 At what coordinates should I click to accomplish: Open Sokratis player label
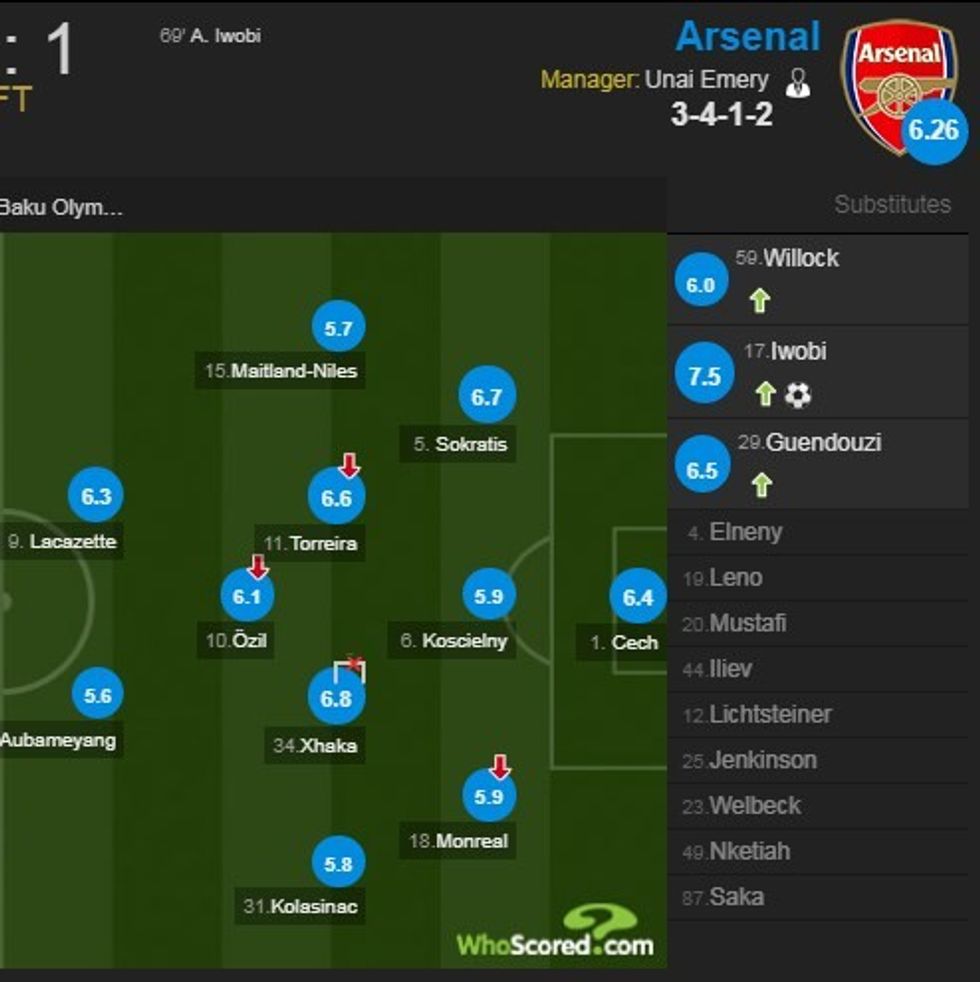pyautogui.click(x=470, y=444)
